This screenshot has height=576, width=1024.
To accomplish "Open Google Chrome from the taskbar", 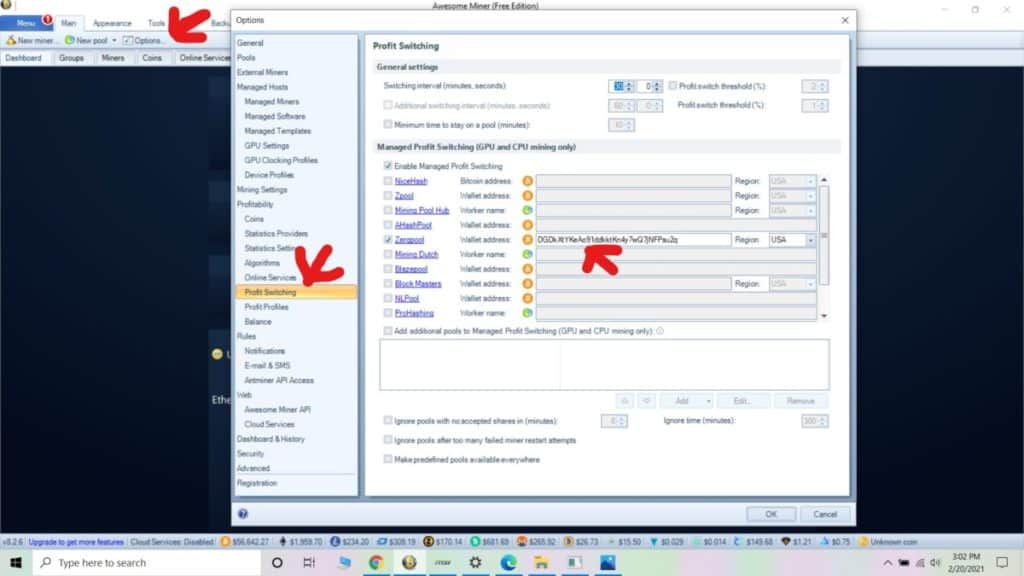I will 376,563.
